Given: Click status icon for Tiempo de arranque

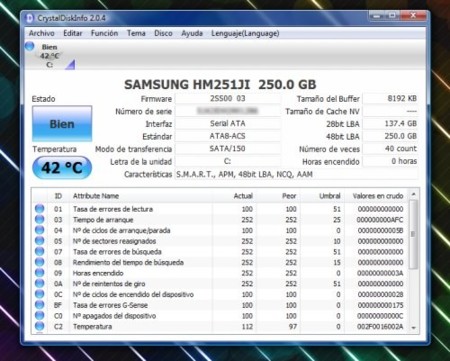Looking at the screenshot, I should point(39,219).
